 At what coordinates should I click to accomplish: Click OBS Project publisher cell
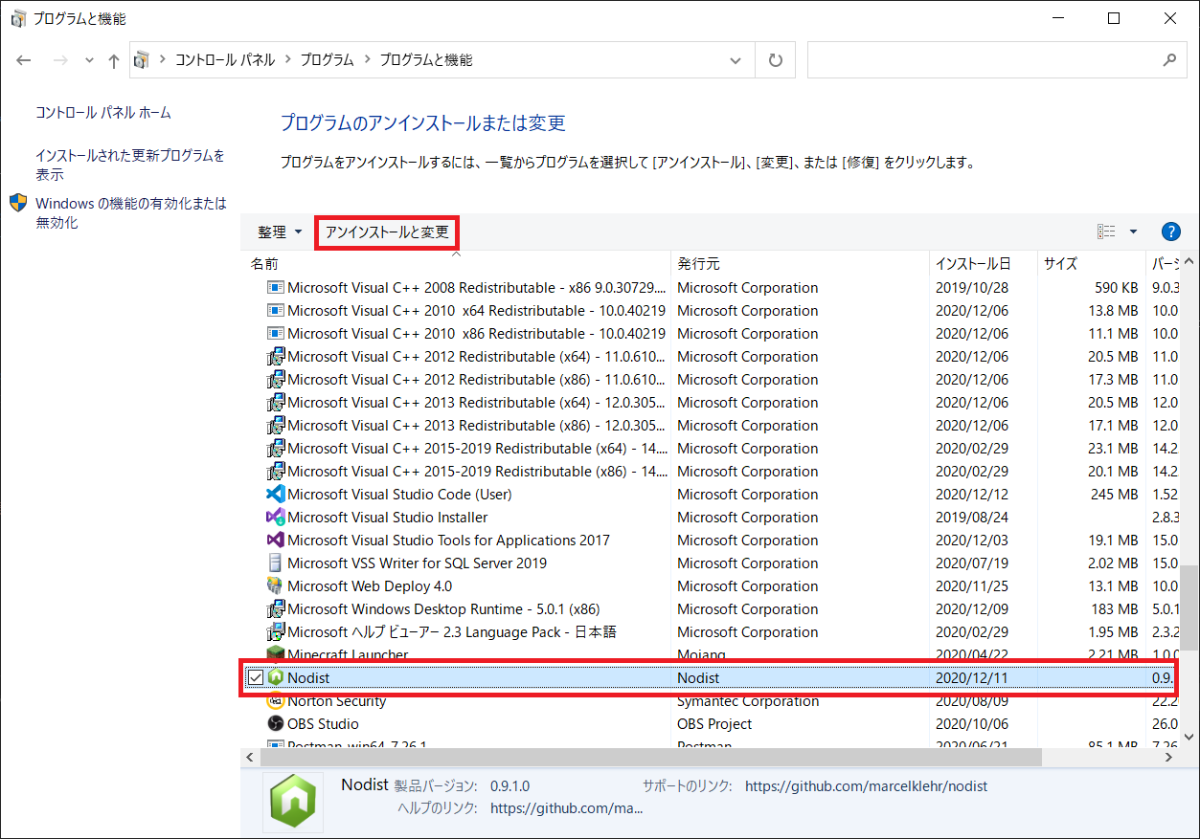pos(714,724)
